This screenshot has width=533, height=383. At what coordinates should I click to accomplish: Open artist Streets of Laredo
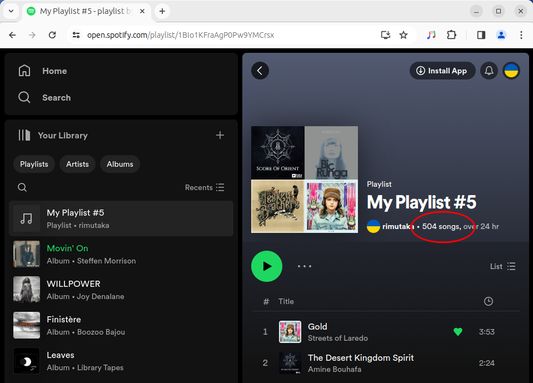(338, 338)
